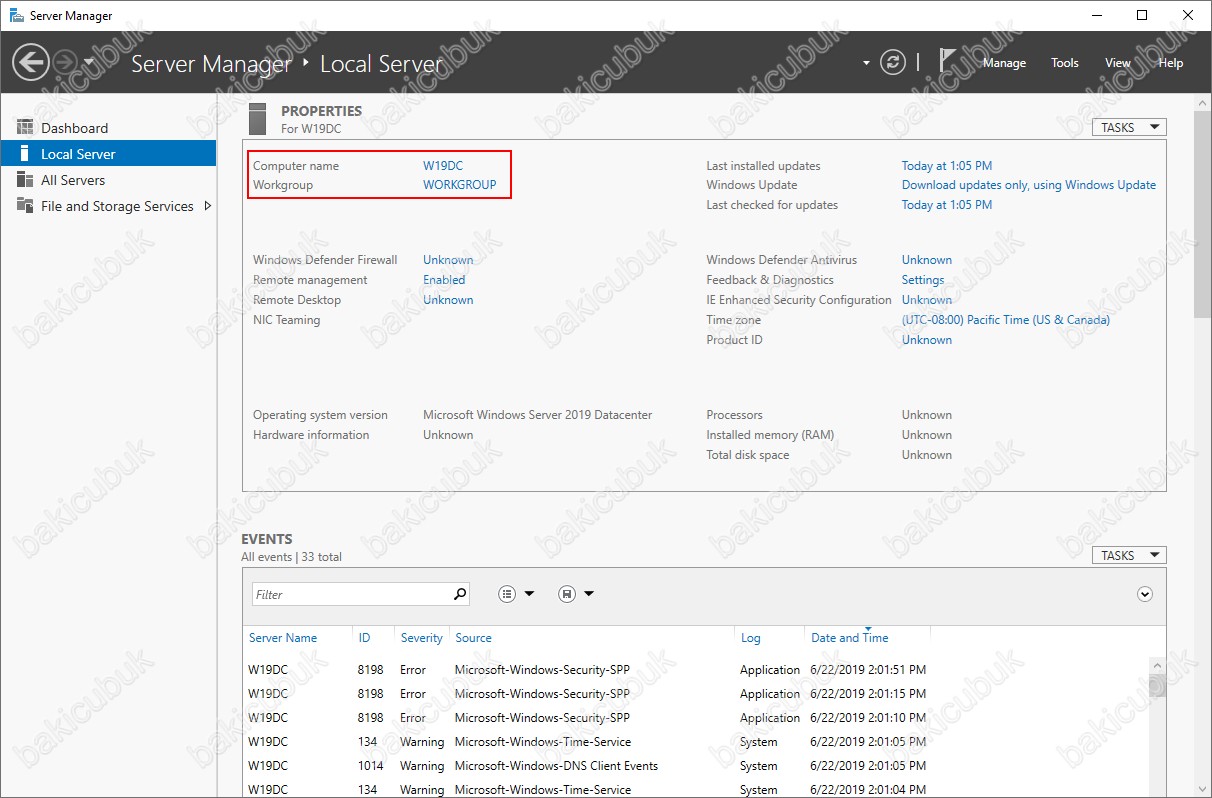
Task: Click the Forward navigation arrow
Action: pos(64,63)
